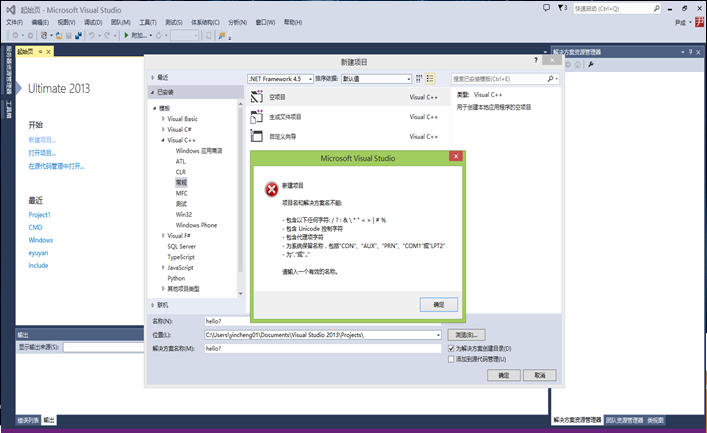
Task: Click the Redo arrow icon
Action: pyautogui.click(x=107, y=35)
